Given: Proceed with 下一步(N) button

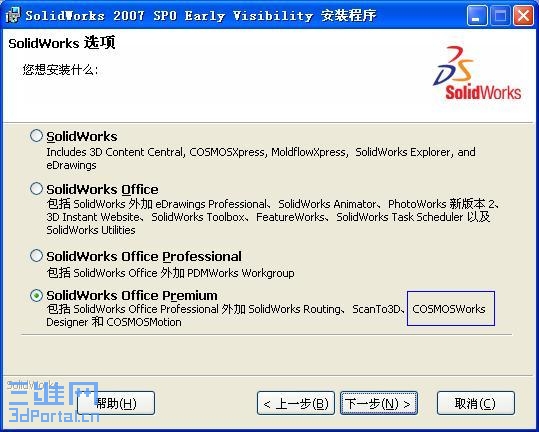Looking at the screenshot, I should pos(379,403).
